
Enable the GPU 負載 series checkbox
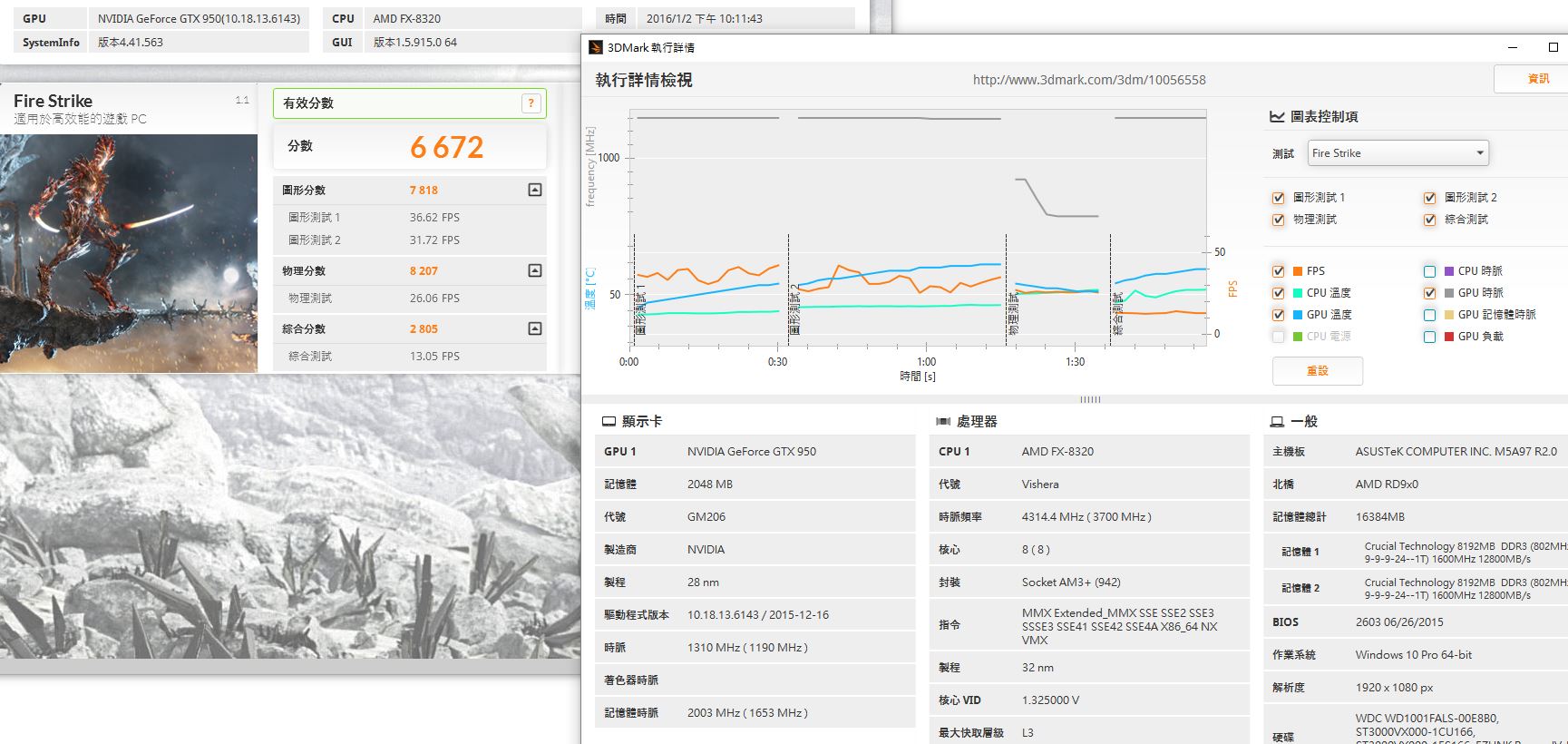(1429, 337)
